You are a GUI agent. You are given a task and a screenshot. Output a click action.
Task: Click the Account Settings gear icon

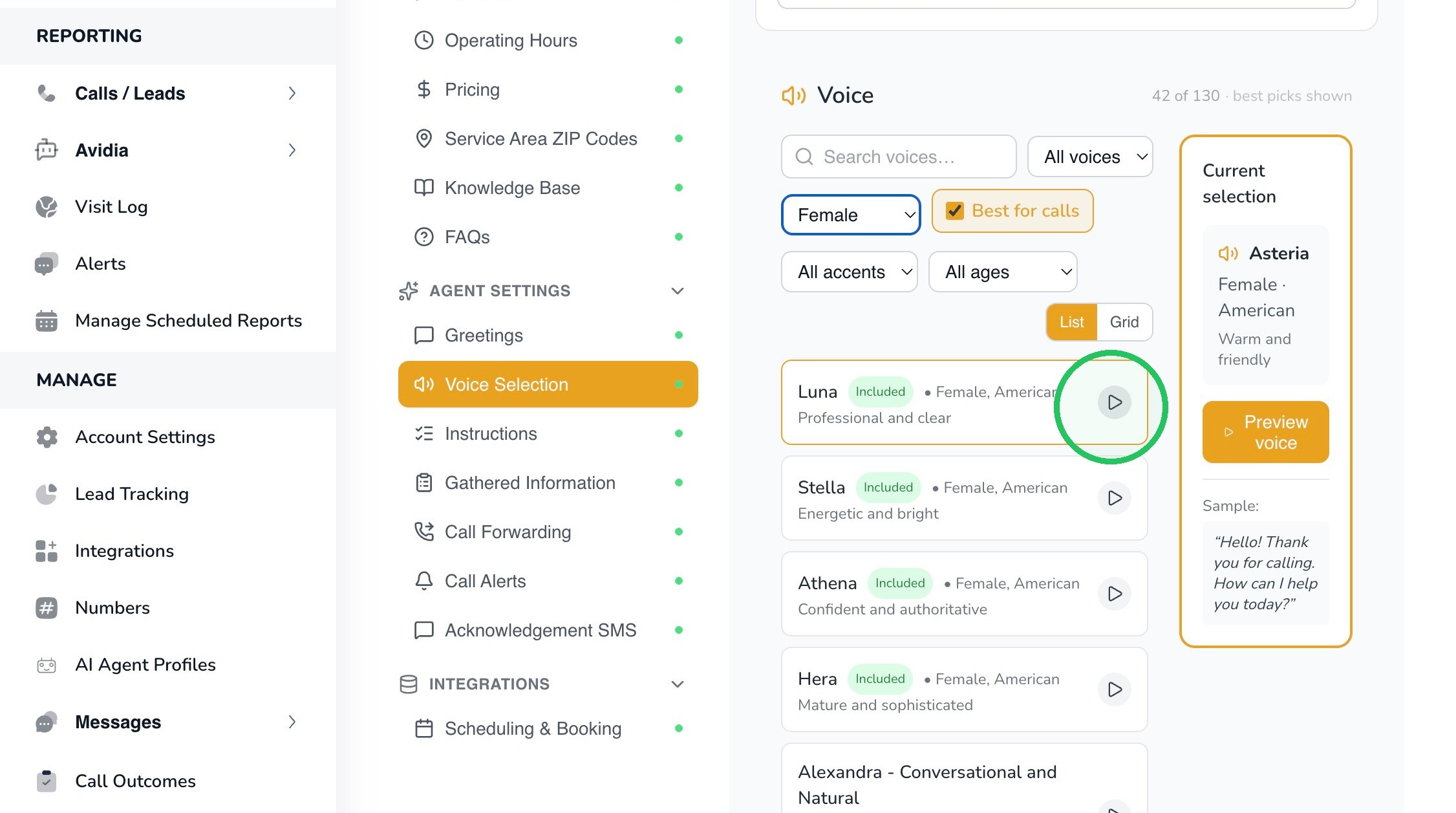[x=46, y=437]
